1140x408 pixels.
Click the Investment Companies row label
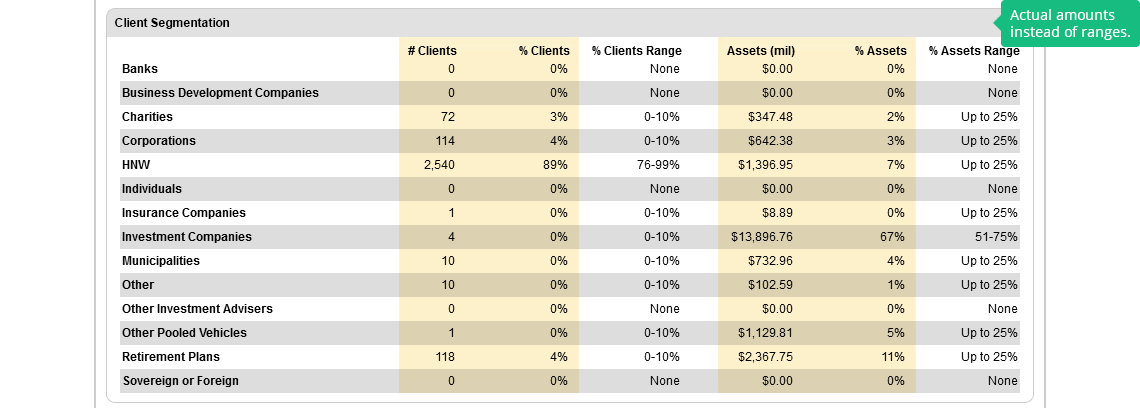coord(186,237)
